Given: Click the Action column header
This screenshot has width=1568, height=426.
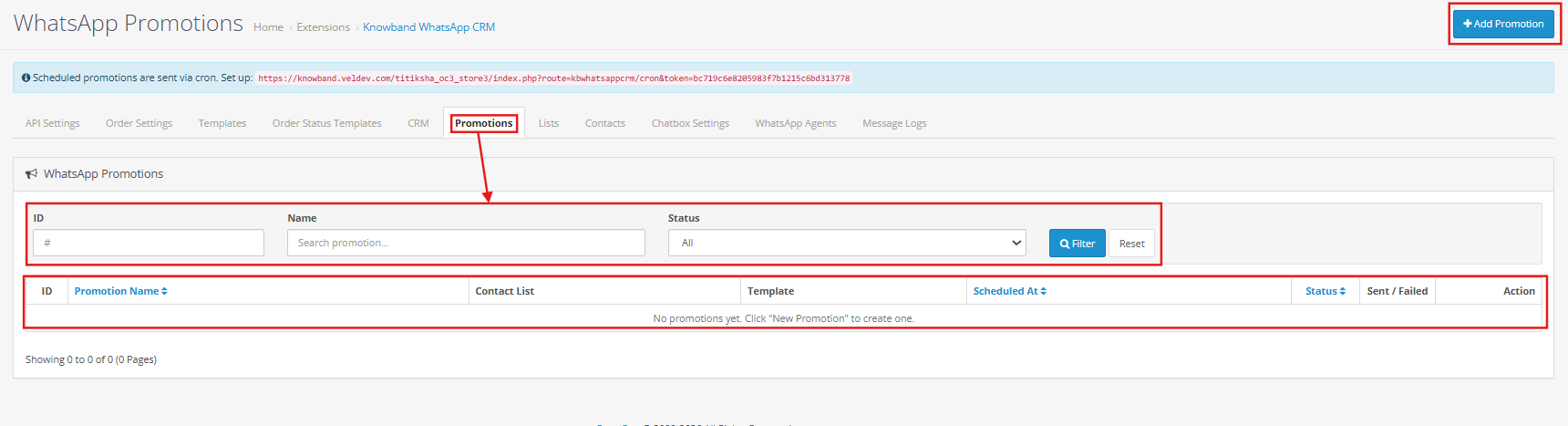Looking at the screenshot, I should [1519, 291].
